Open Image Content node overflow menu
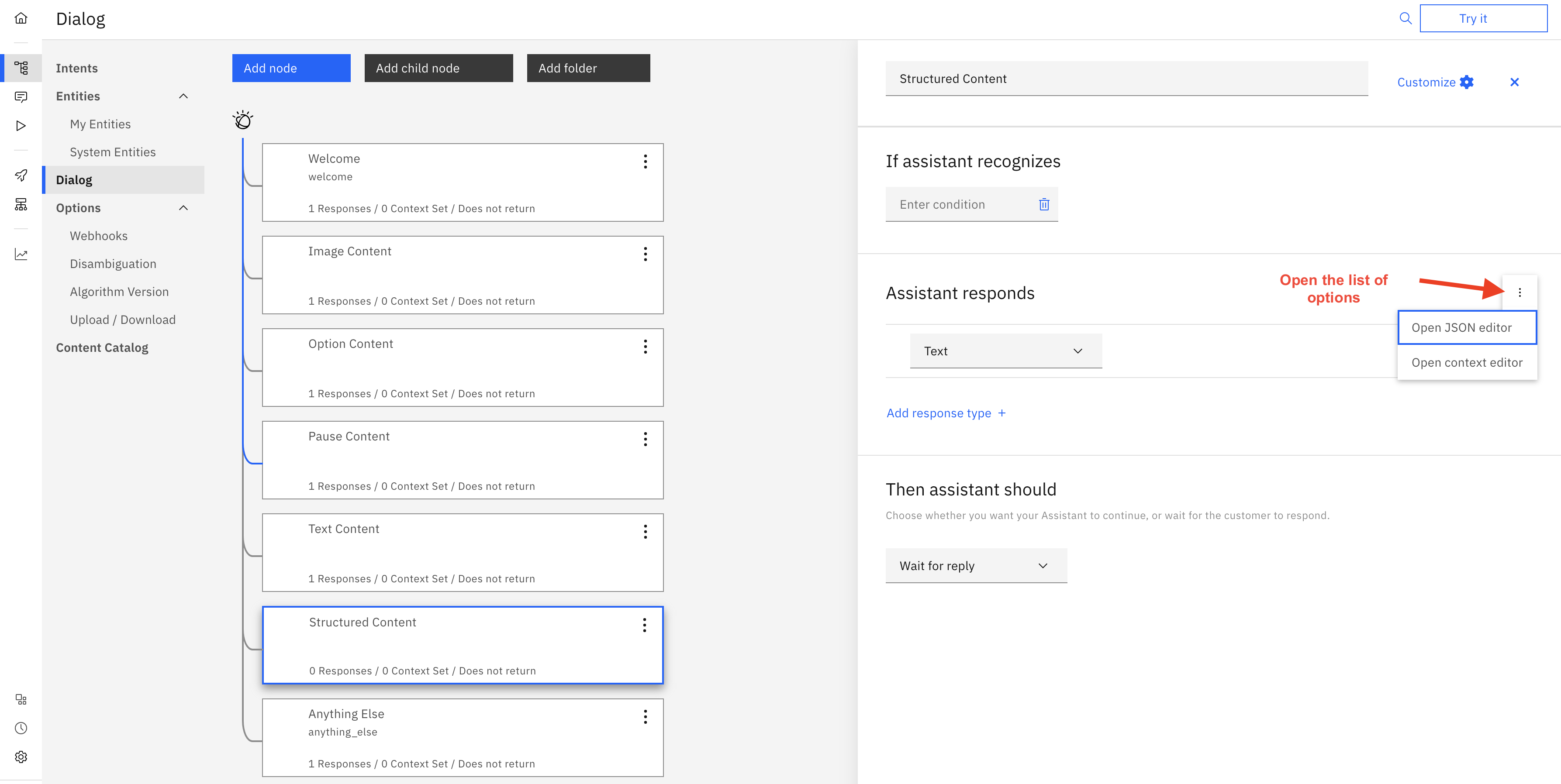1561x784 pixels. pyautogui.click(x=645, y=254)
